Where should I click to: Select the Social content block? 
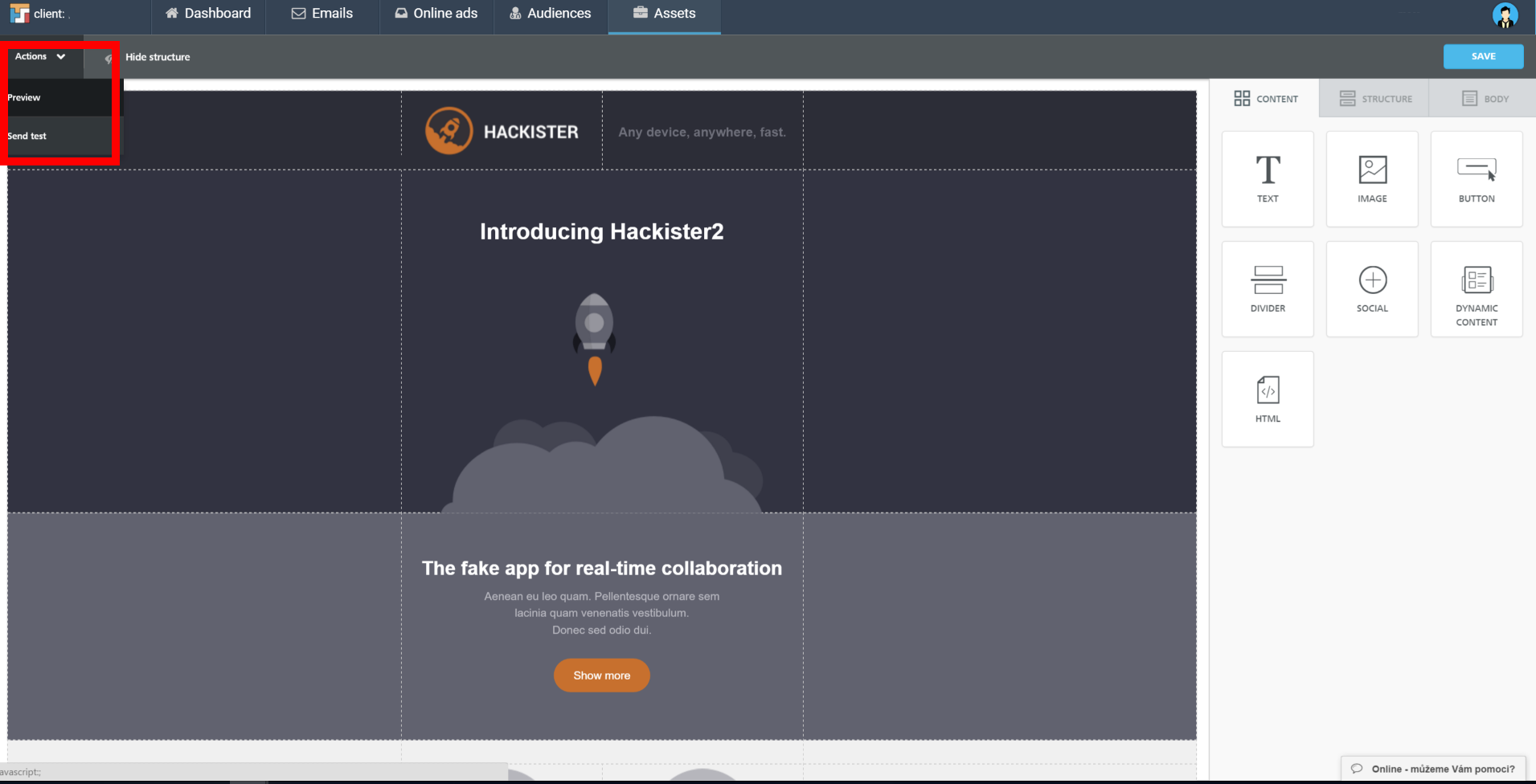click(x=1372, y=289)
